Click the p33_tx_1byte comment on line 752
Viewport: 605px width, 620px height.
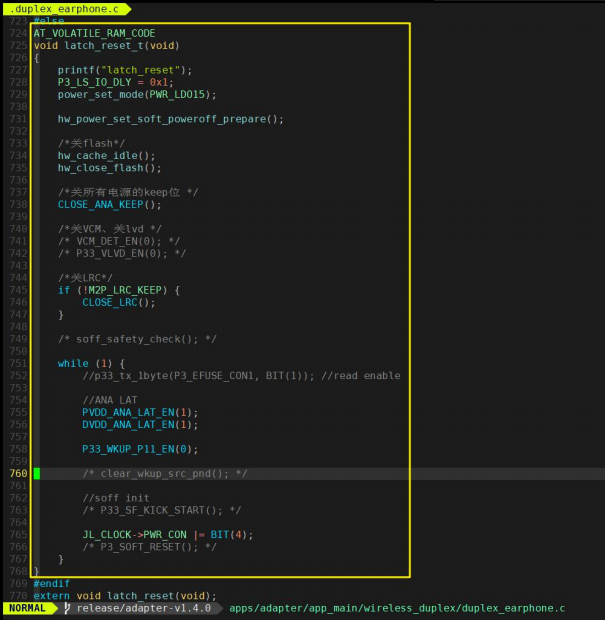click(198, 376)
